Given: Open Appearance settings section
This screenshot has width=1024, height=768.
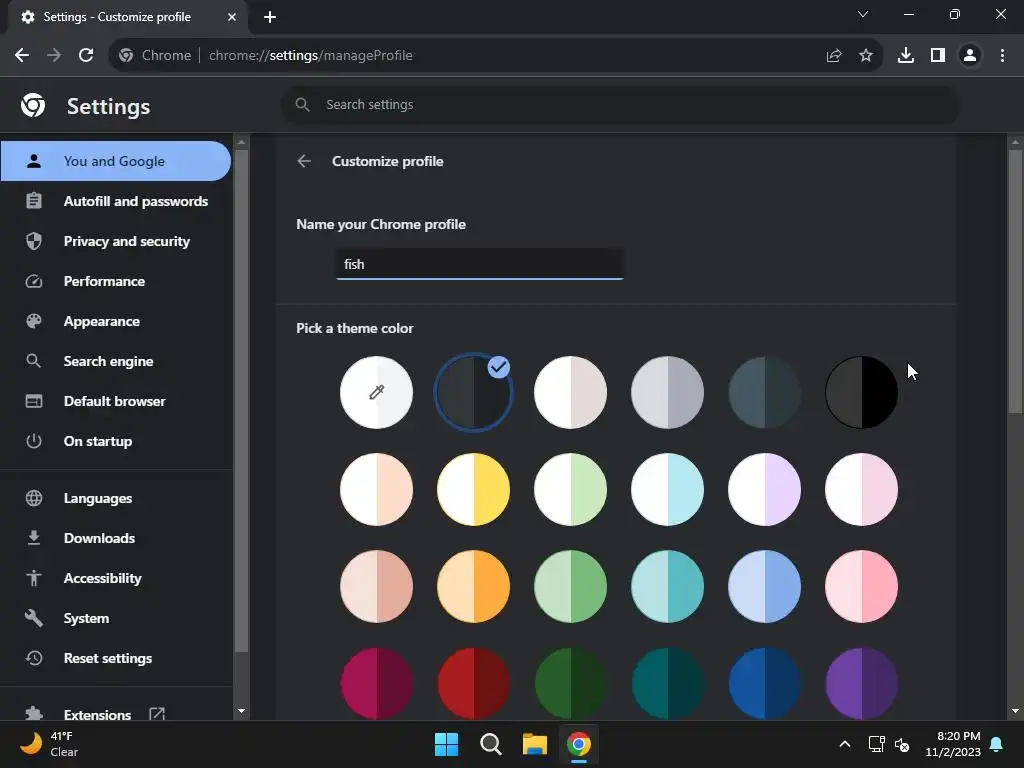Looking at the screenshot, I should [116, 321].
